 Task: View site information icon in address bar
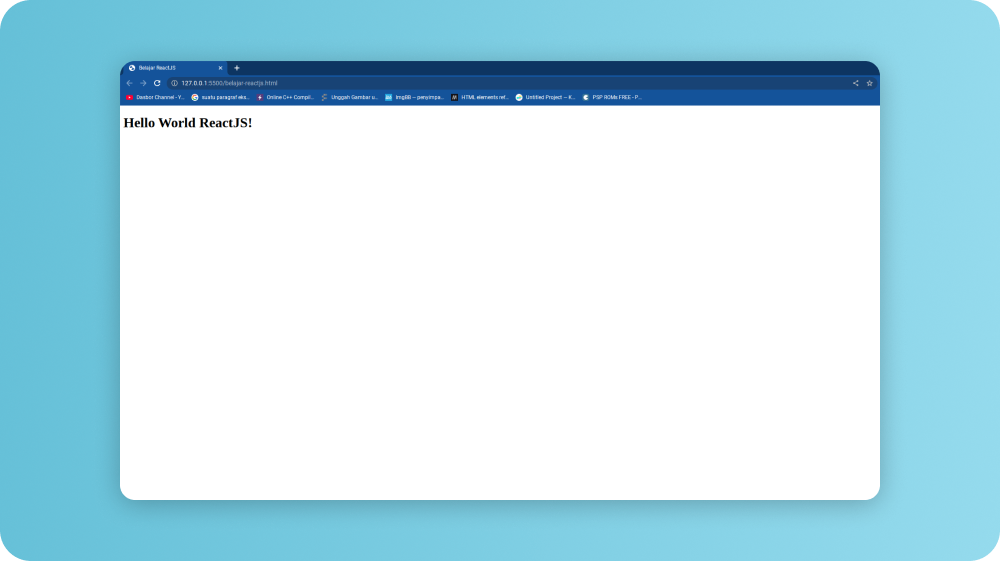click(x=174, y=83)
